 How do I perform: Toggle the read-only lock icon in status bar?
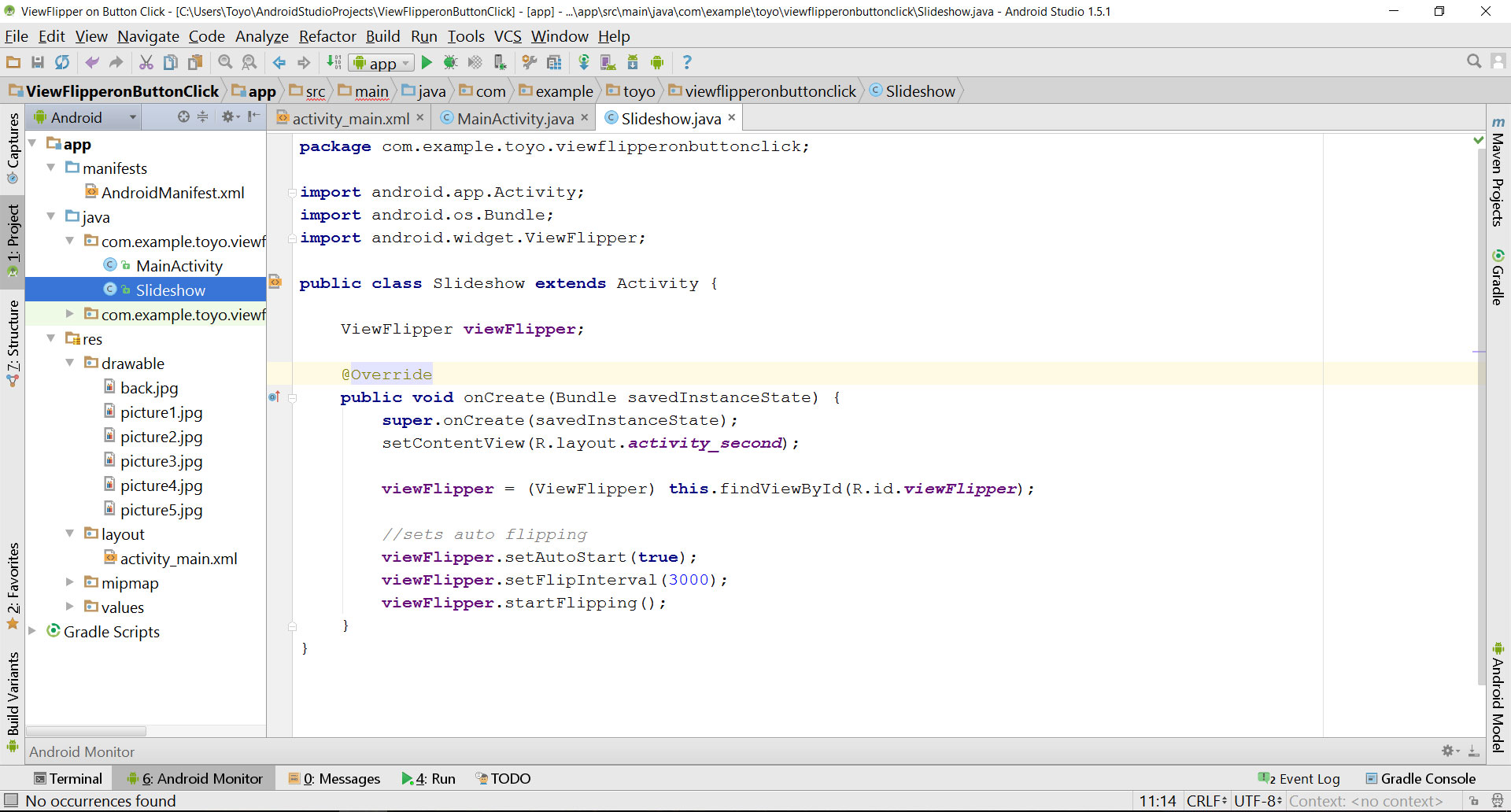click(1473, 801)
